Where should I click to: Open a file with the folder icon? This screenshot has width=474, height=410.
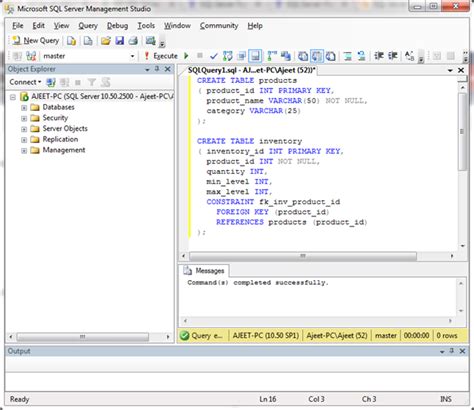point(106,41)
